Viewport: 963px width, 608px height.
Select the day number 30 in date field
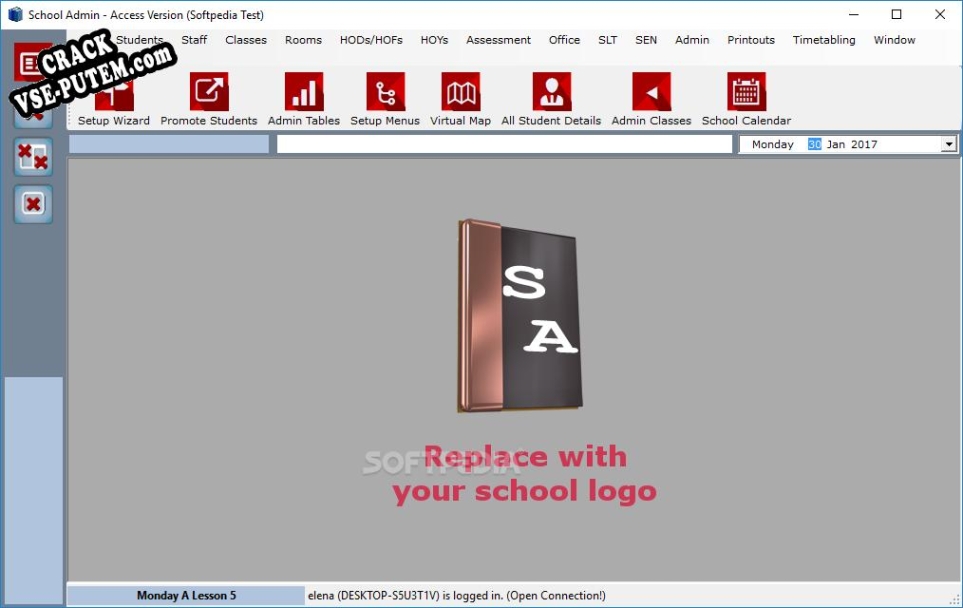pyautogui.click(x=814, y=144)
